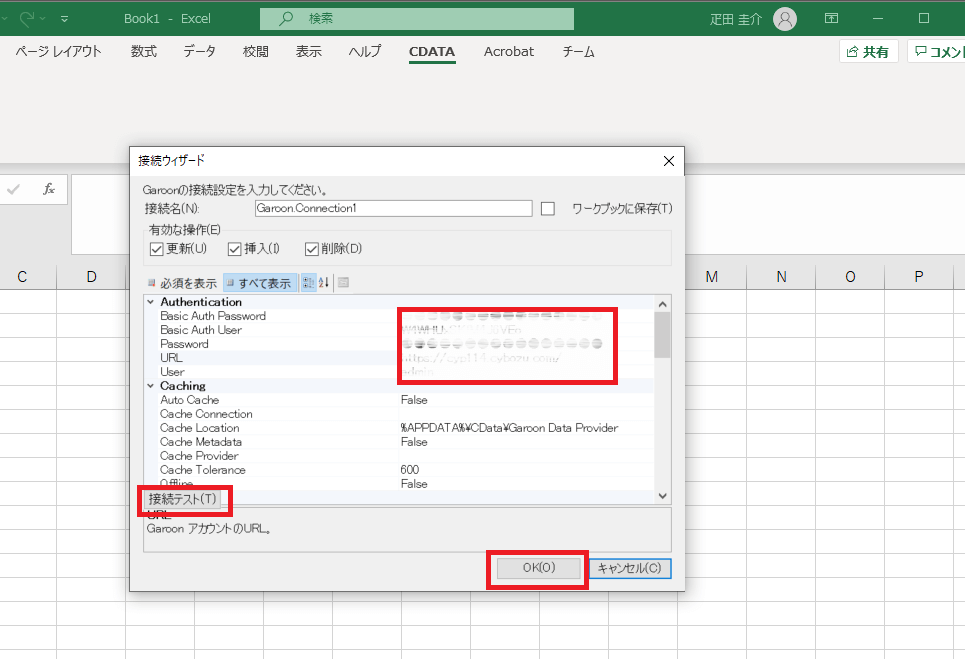Open the quick access toolbar customize dropdown
The width and height of the screenshot is (965, 659).
click(x=65, y=18)
